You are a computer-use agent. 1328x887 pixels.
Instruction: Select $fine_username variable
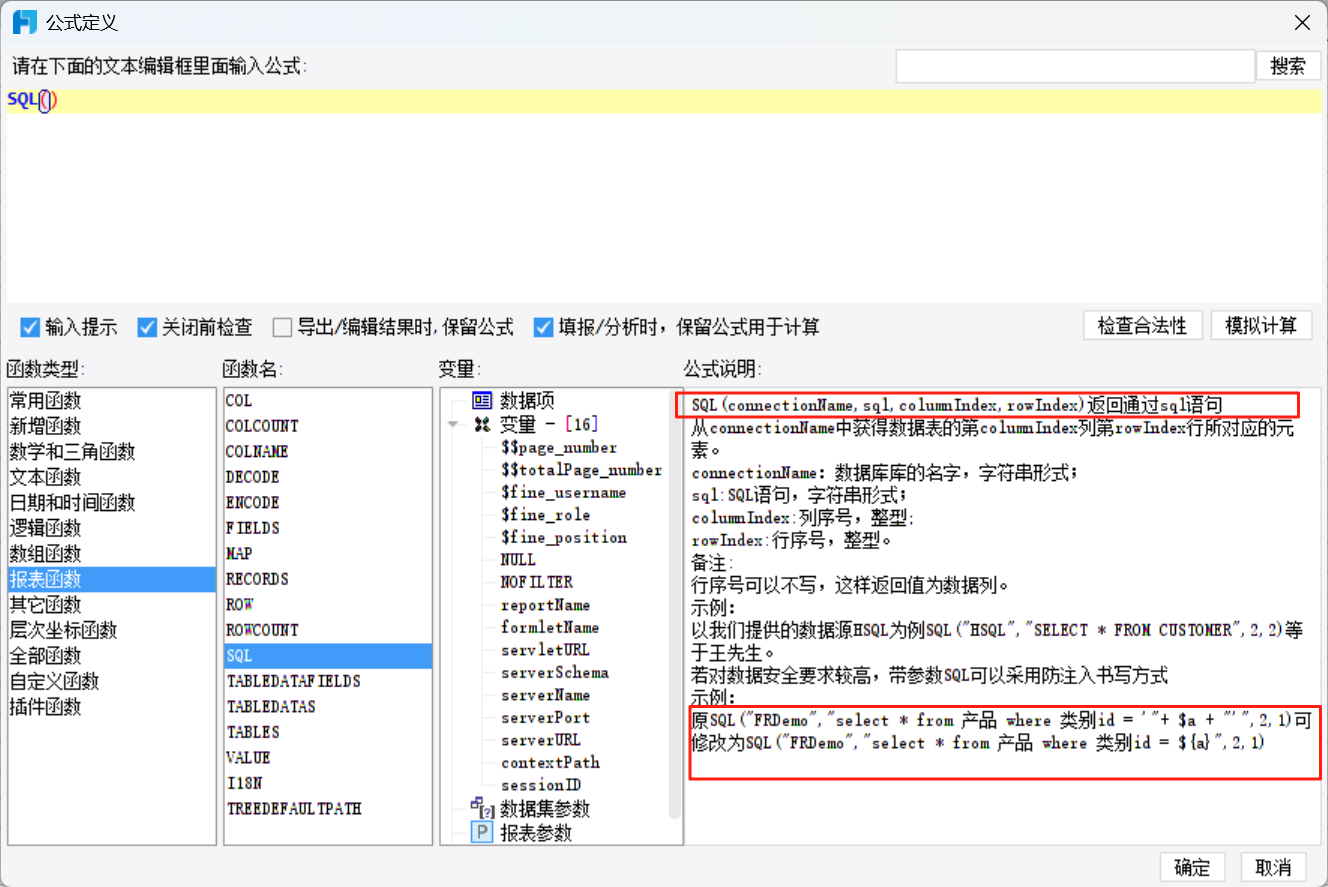click(563, 493)
